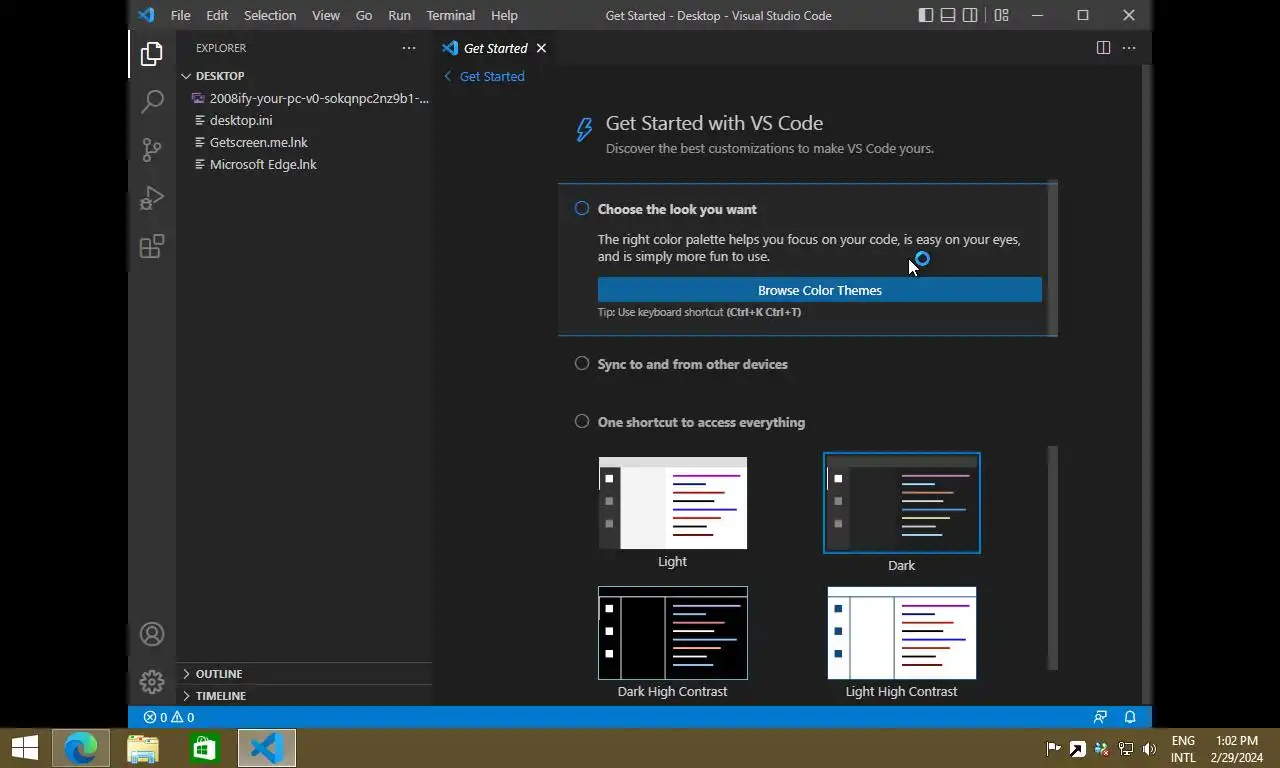Image resolution: width=1280 pixels, height=768 pixels.
Task: Choose the Dark High Contrast theme thumbnail
Action: point(672,633)
